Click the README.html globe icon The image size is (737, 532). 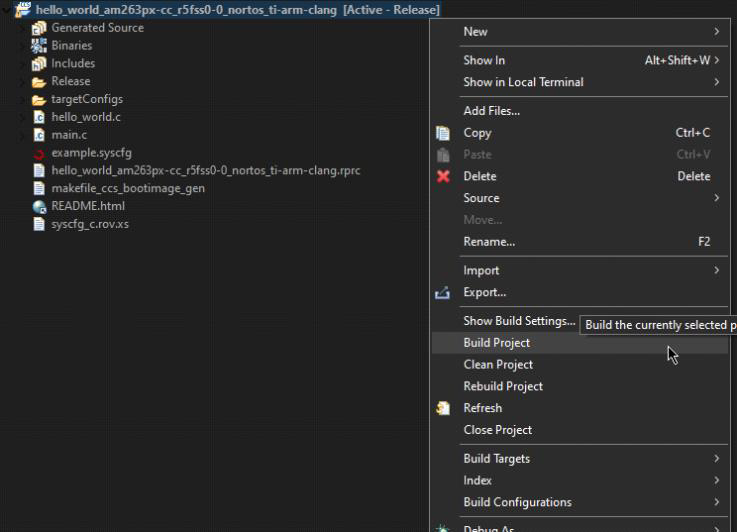(x=40, y=207)
